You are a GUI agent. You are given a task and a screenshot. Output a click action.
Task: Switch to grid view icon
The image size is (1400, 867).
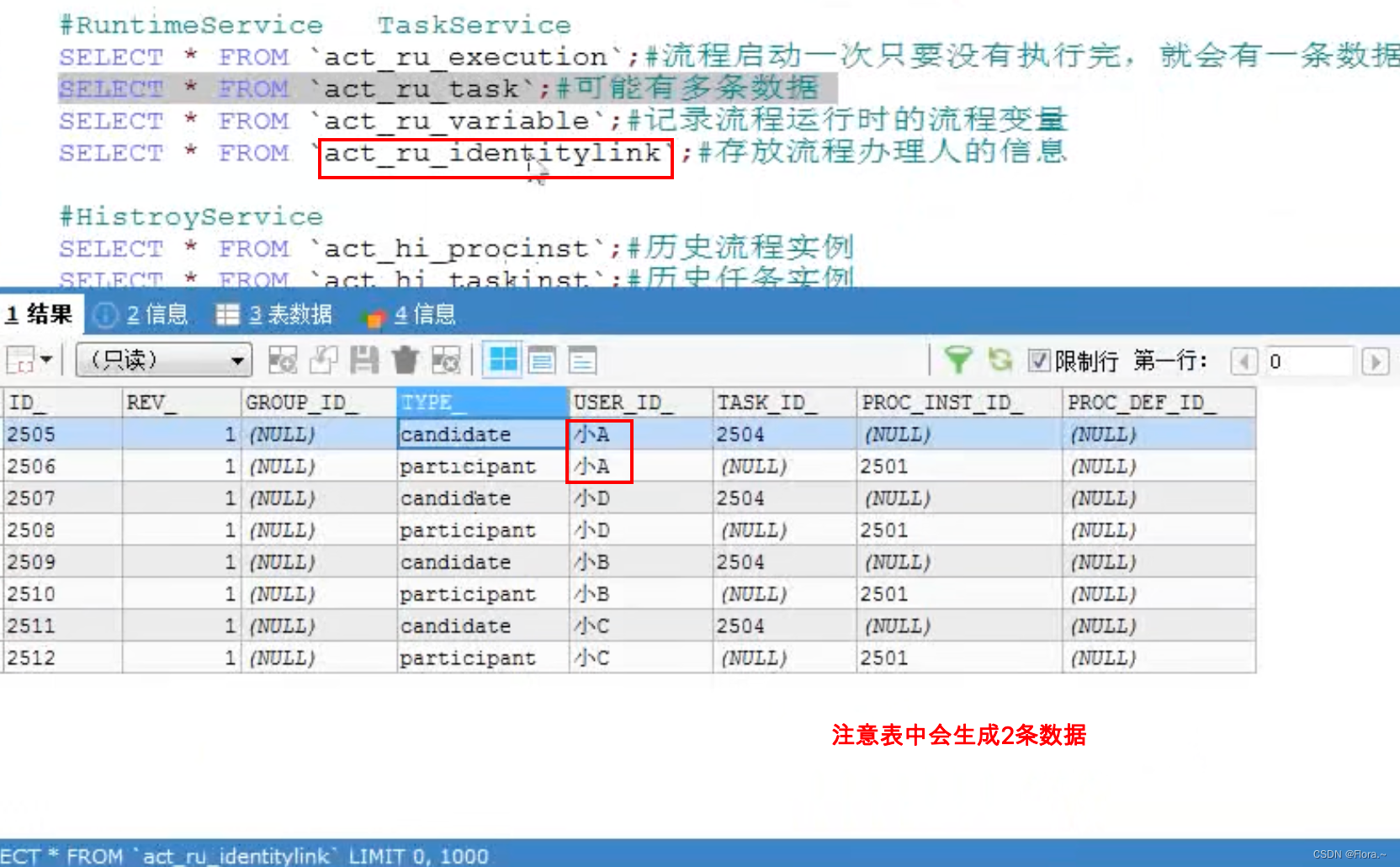(503, 360)
